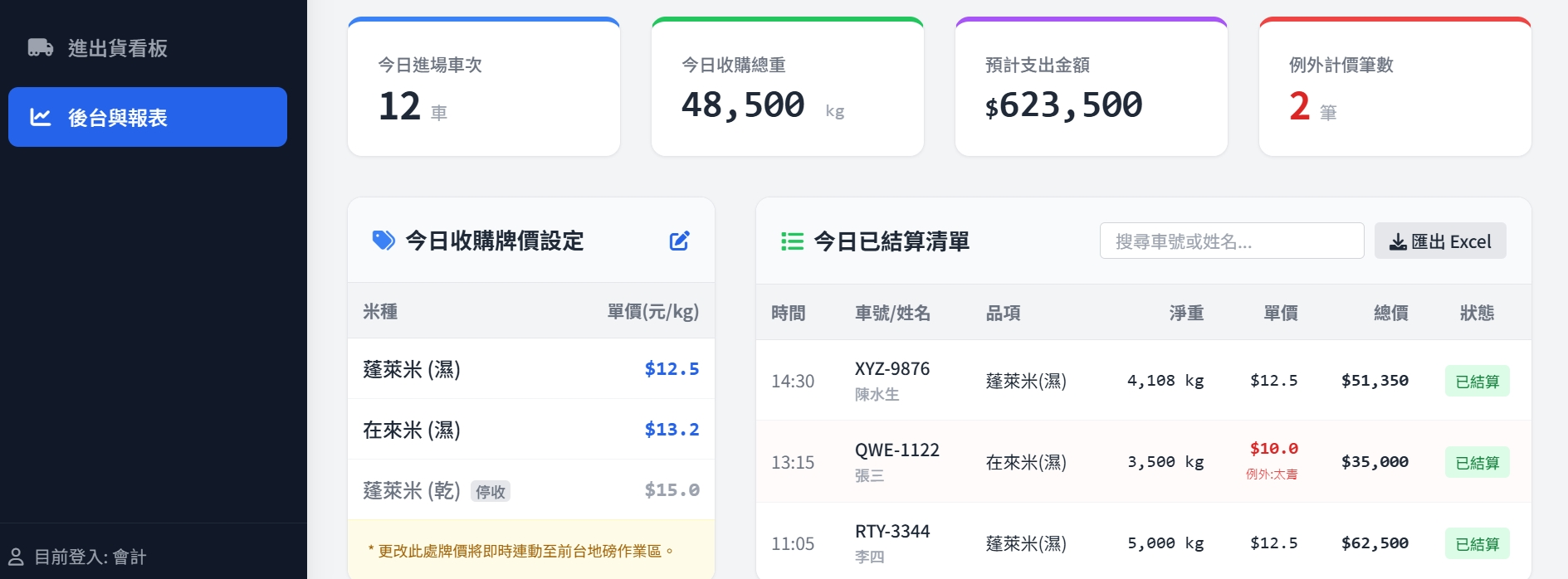Click the 例外計價筆數 card

tap(1395, 86)
